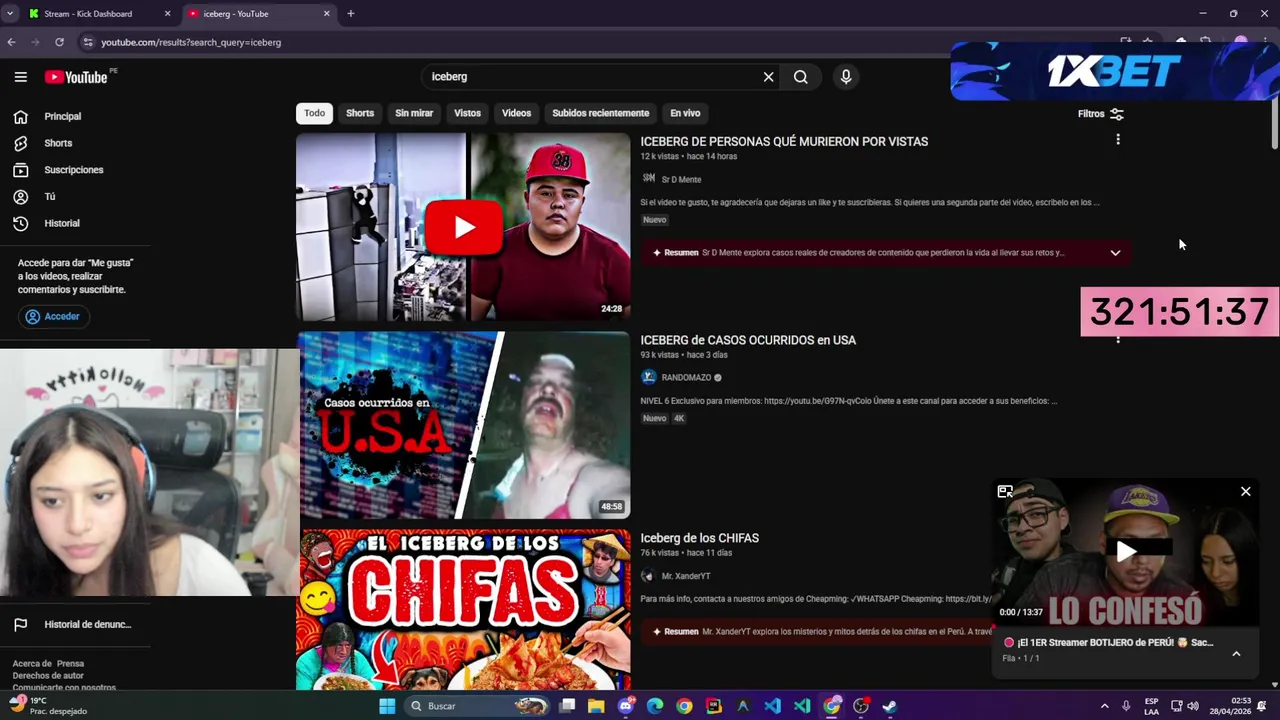Focus the browser address bar URL
Viewport: 1280px width, 720px height.
tap(191, 43)
